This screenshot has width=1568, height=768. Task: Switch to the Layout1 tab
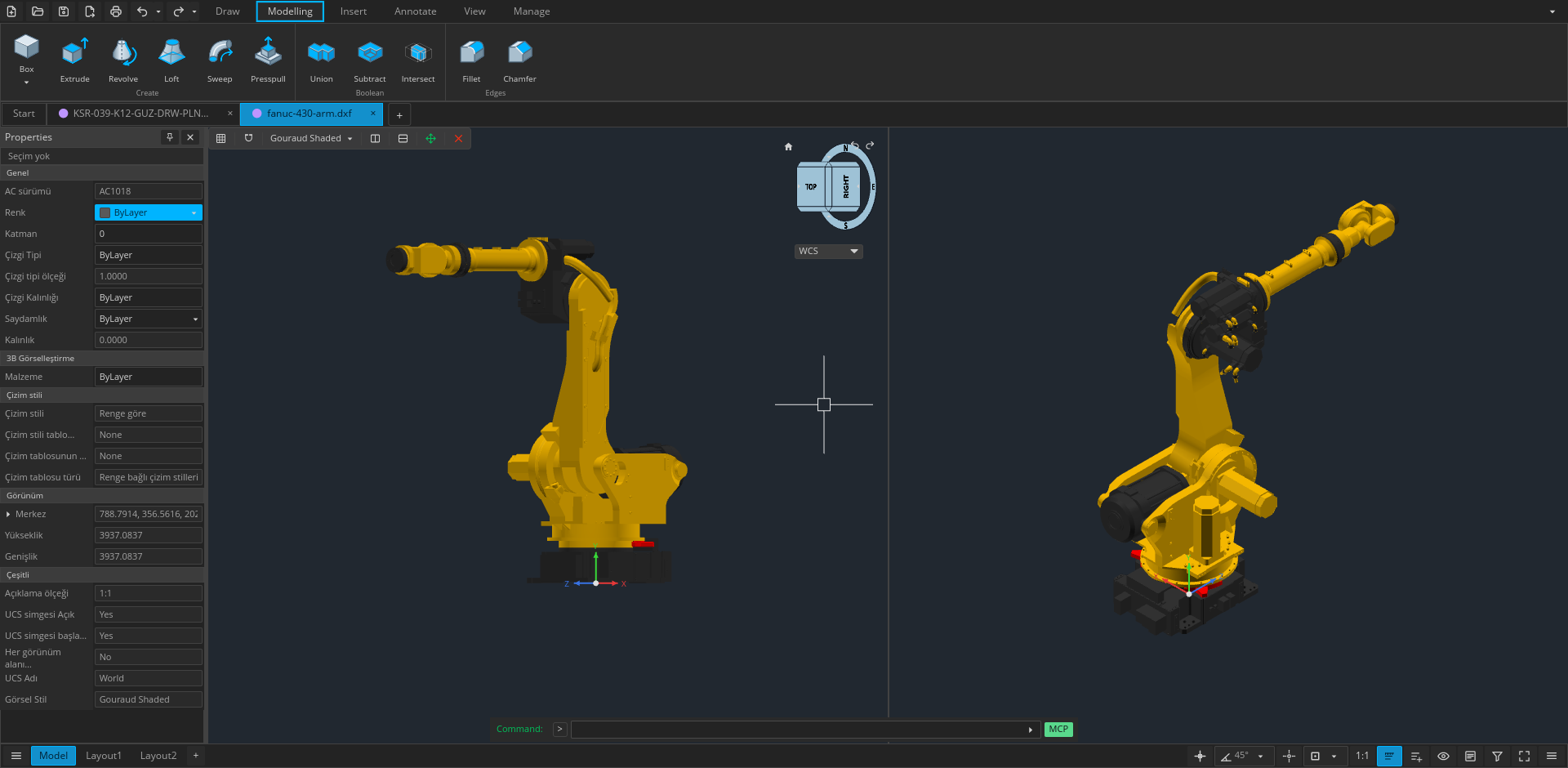[104, 756]
